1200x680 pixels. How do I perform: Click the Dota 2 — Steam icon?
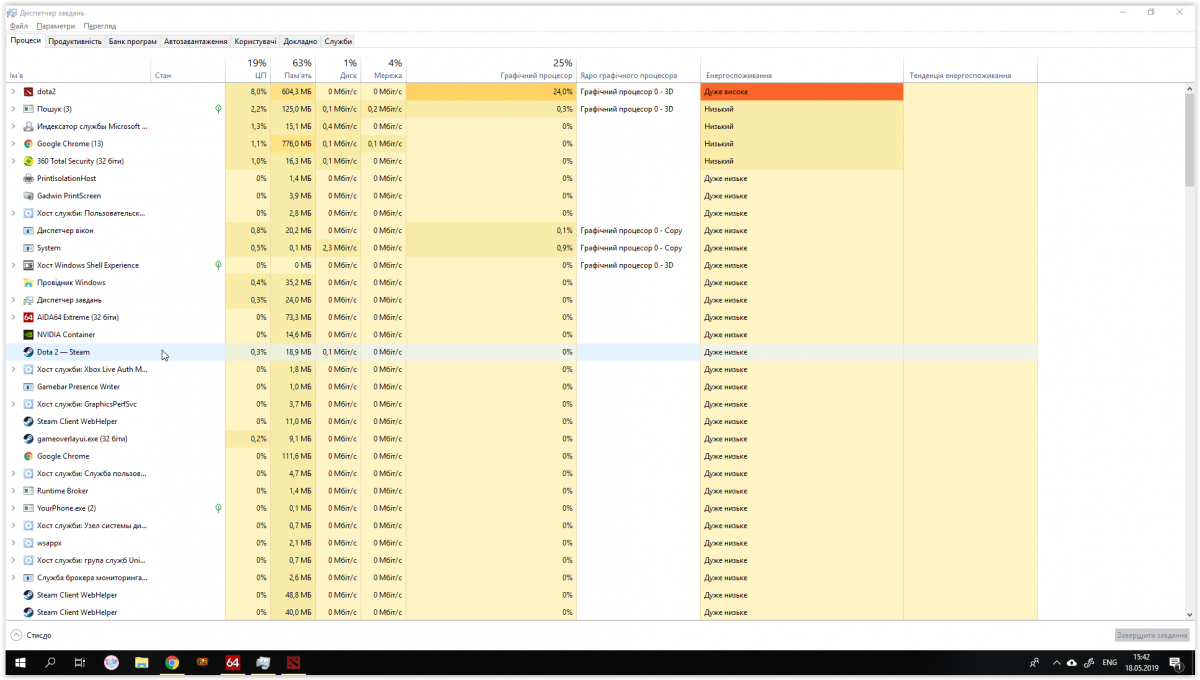28,352
